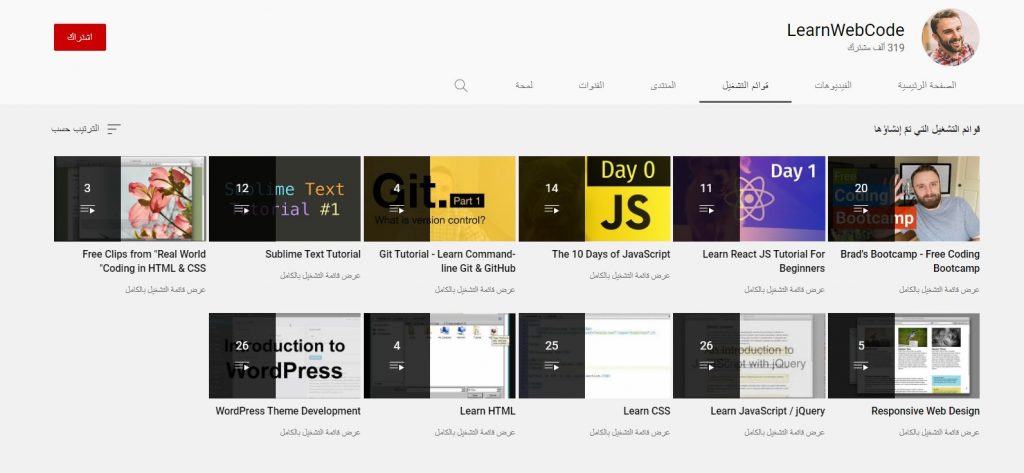Viewport: 1024px width, 473px height.
Task: Click the pink flower Free Clips thumbnail
Action: pos(130,199)
